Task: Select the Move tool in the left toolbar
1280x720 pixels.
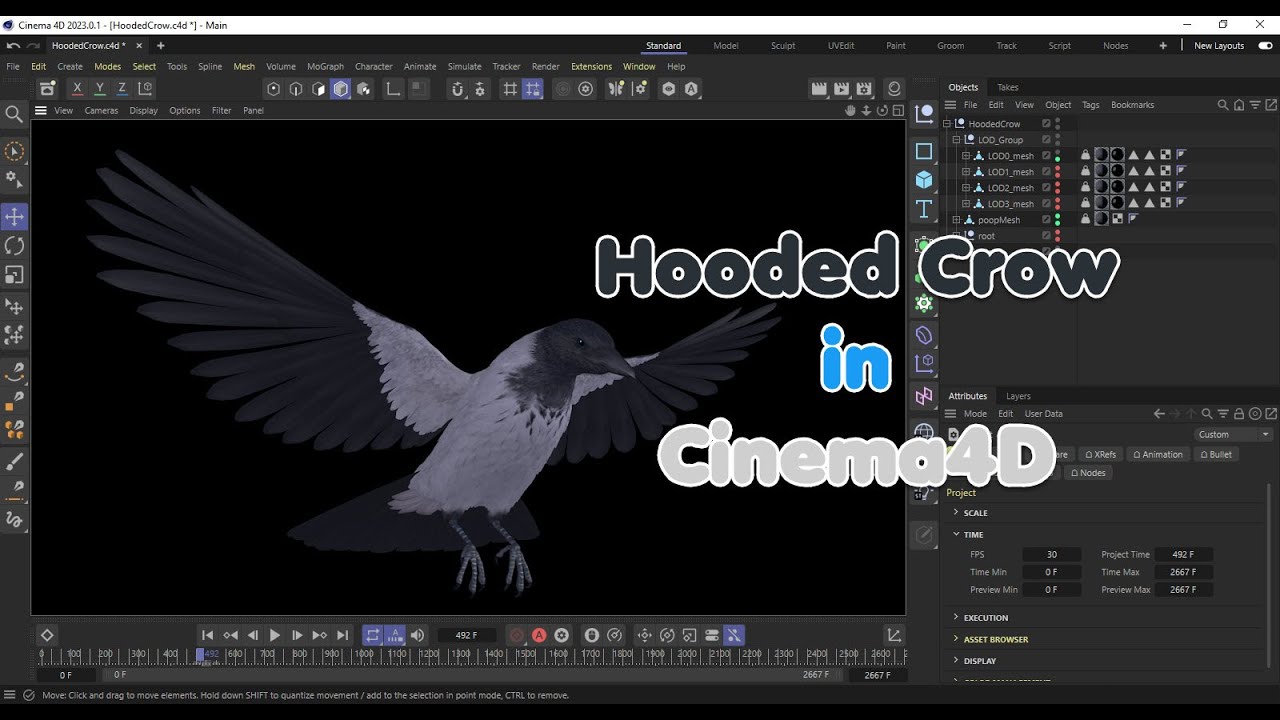Action: (14, 216)
